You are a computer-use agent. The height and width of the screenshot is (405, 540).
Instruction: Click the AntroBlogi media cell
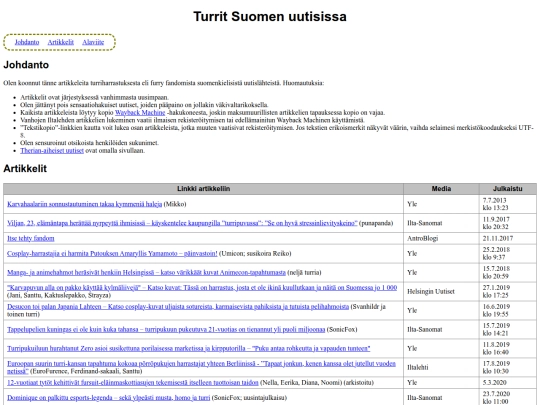(x=441, y=238)
